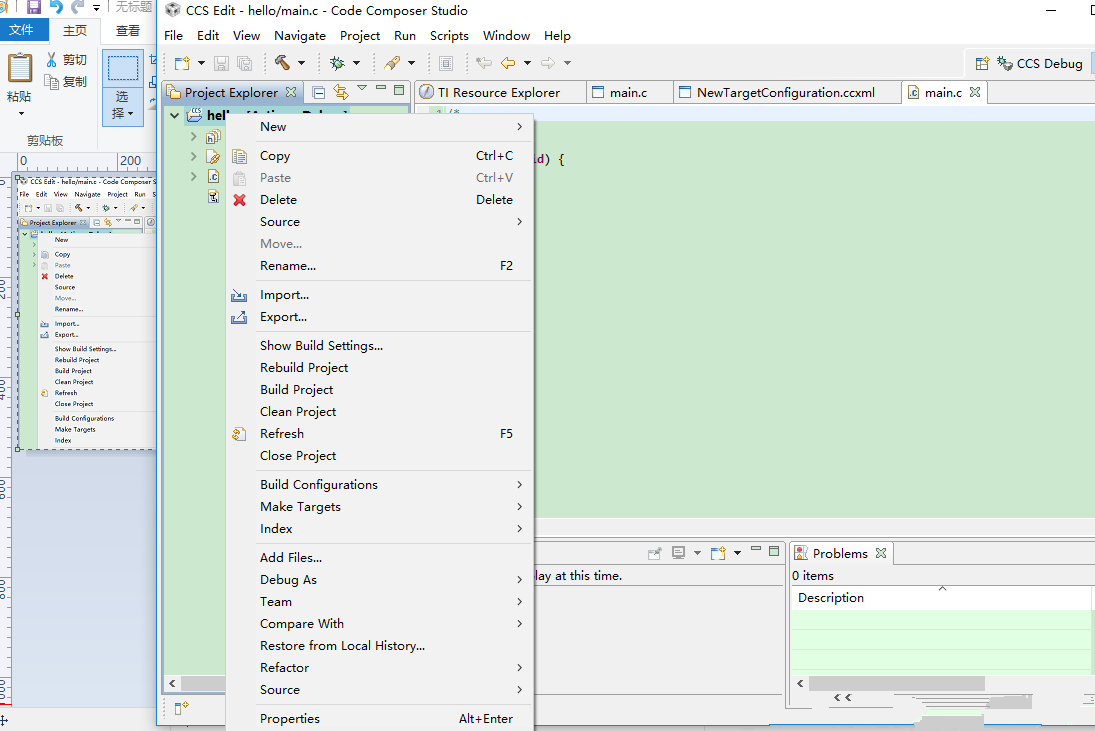Click the Open Perspective icon
The width and height of the screenshot is (1095, 731).
(x=982, y=64)
